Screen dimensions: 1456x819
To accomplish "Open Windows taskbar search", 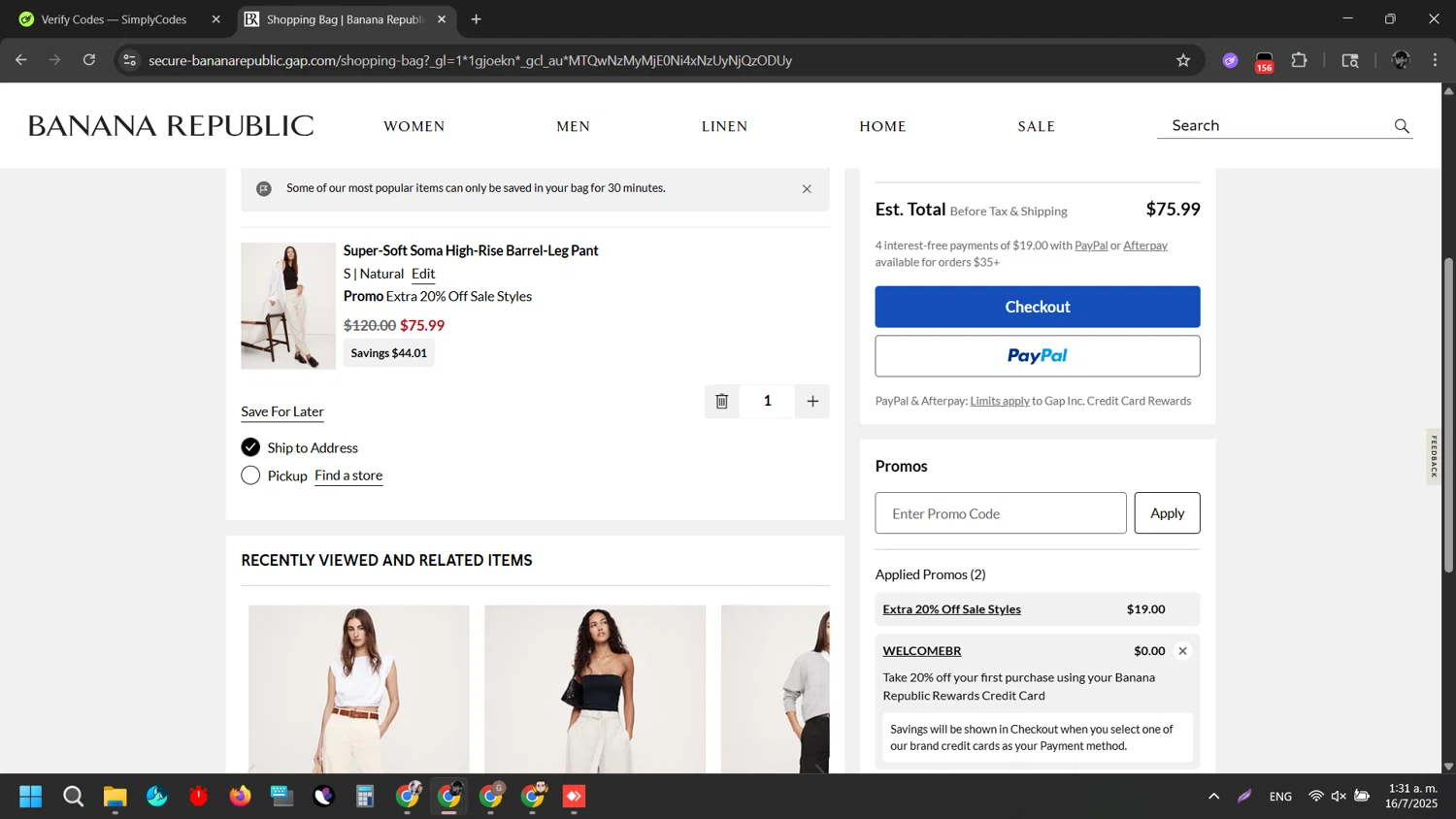I will coord(73,797).
